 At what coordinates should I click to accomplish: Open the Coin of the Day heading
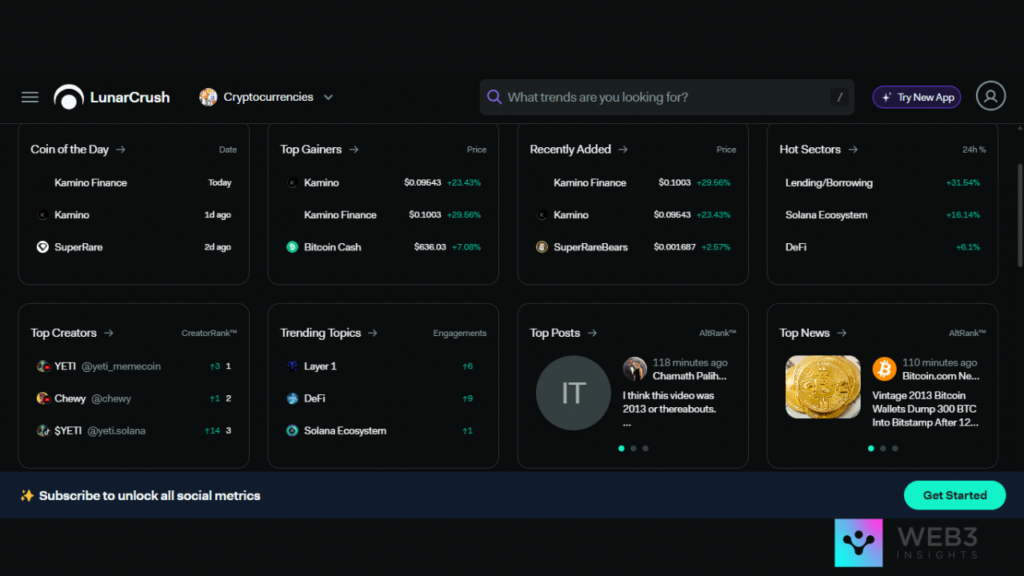pos(69,150)
